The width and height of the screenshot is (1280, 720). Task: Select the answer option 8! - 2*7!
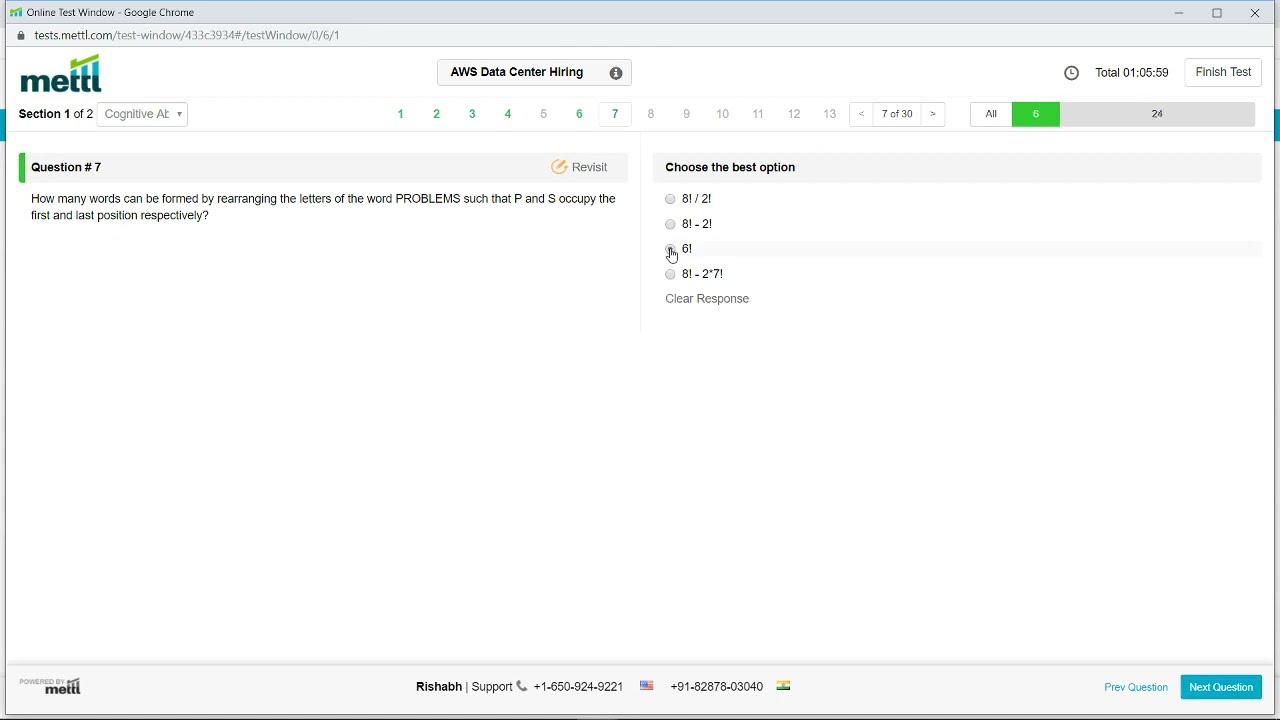pos(671,274)
